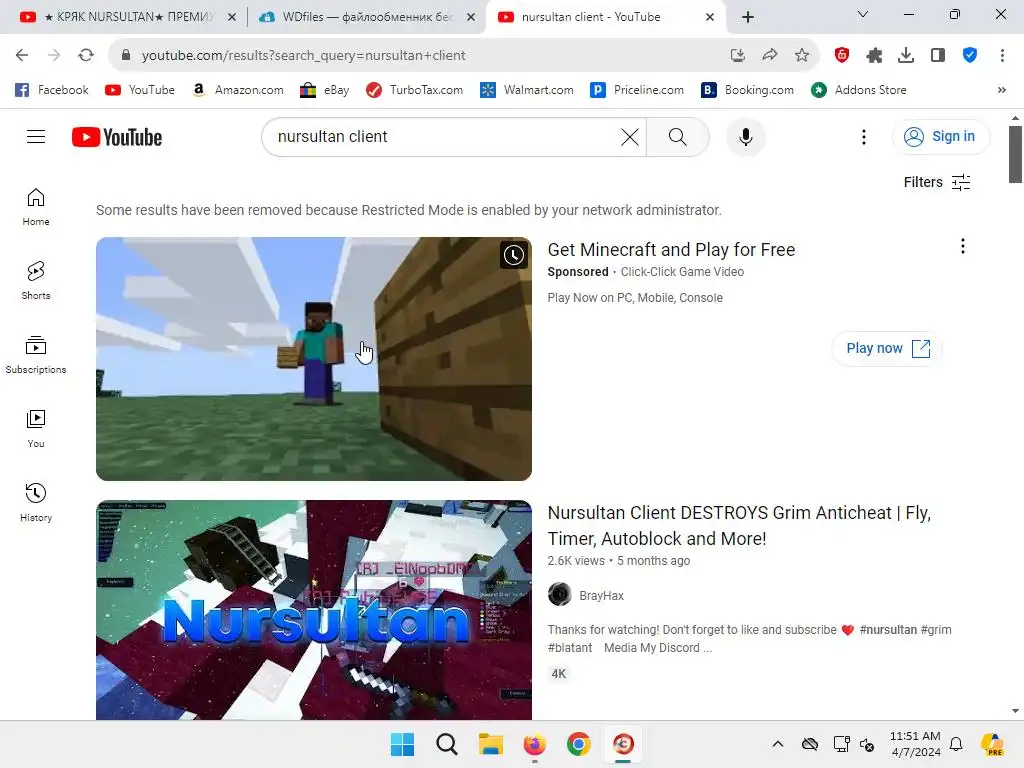The height and width of the screenshot is (768, 1024).
Task: Go to Home in sidebar
Action: [36, 207]
